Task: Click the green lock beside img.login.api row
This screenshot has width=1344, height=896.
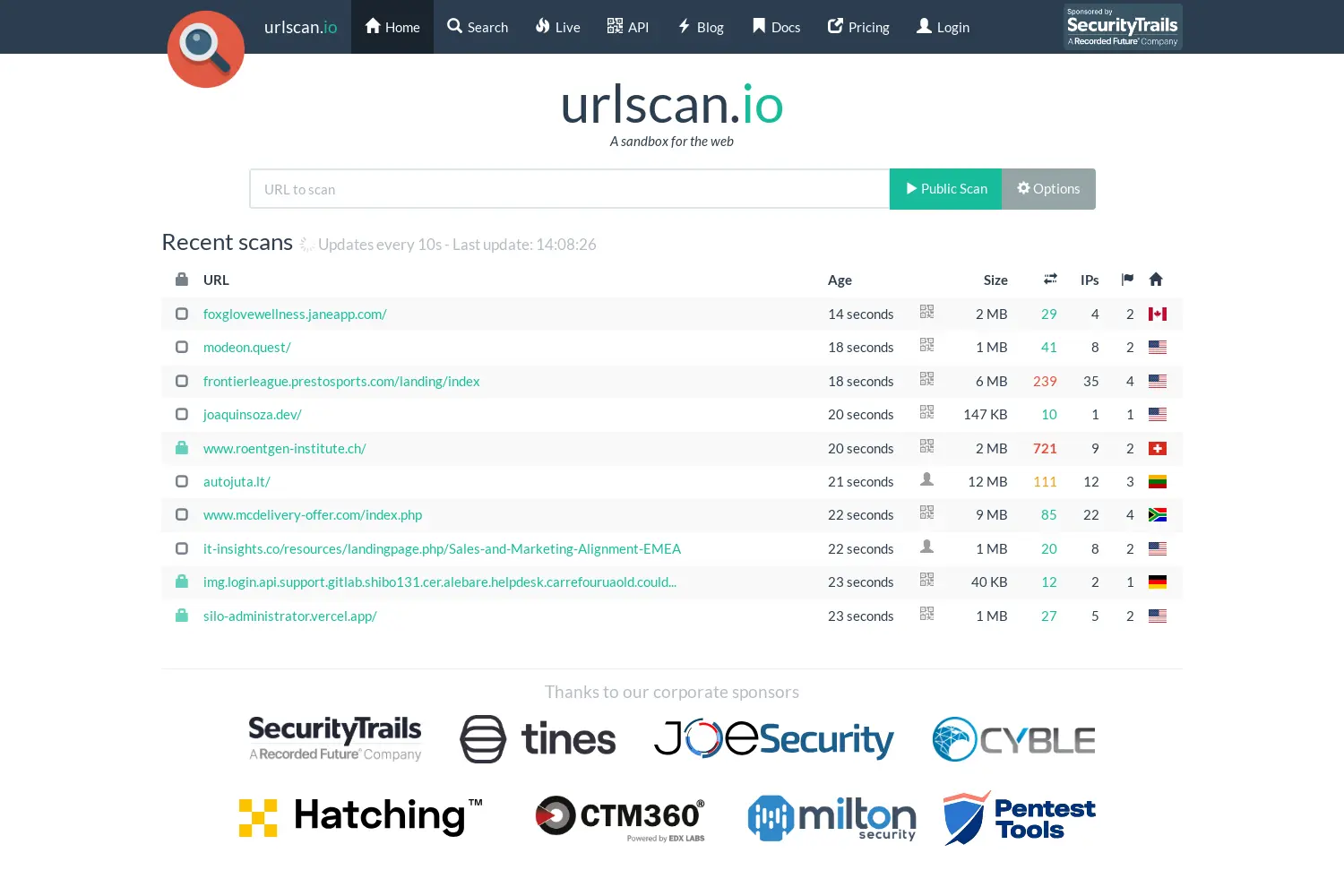Action: (x=182, y=582)
